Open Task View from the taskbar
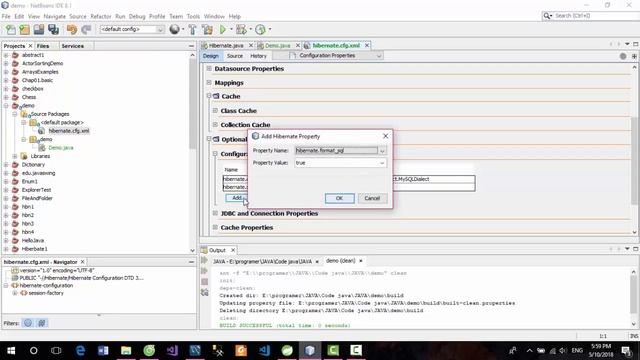 pyautogui.click(x=56, y=351)
